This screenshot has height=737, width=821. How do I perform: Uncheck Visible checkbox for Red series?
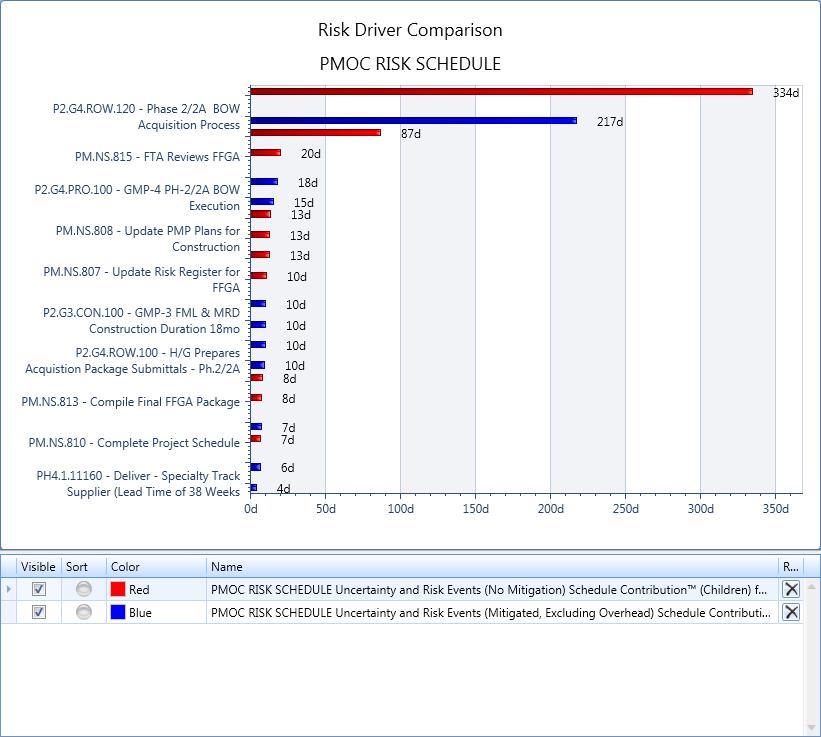(x=39, y=590)
